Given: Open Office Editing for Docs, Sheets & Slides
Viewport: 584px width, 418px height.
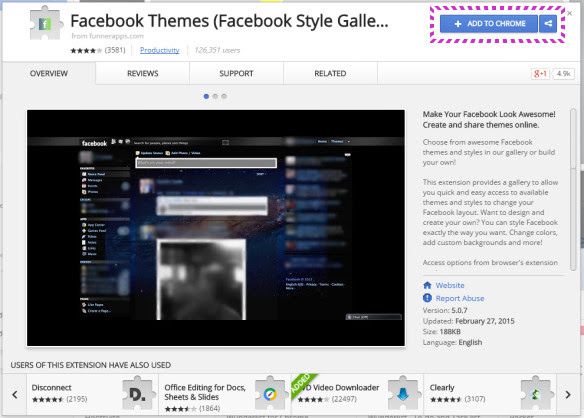Looking at the screenshot, I should (225, 395).
